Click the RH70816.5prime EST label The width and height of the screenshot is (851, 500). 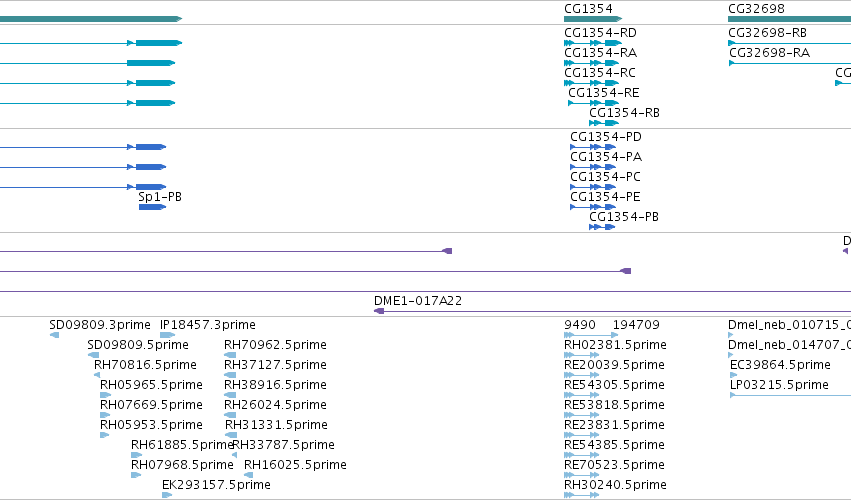click(x=145, y=365)
